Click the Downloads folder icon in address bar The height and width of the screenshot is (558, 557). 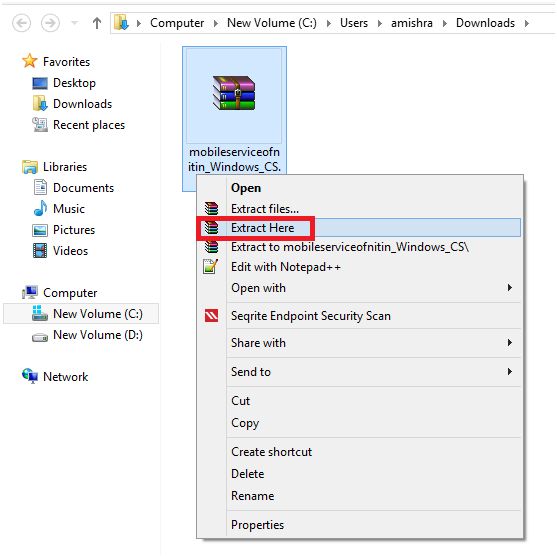coord(121,23)
